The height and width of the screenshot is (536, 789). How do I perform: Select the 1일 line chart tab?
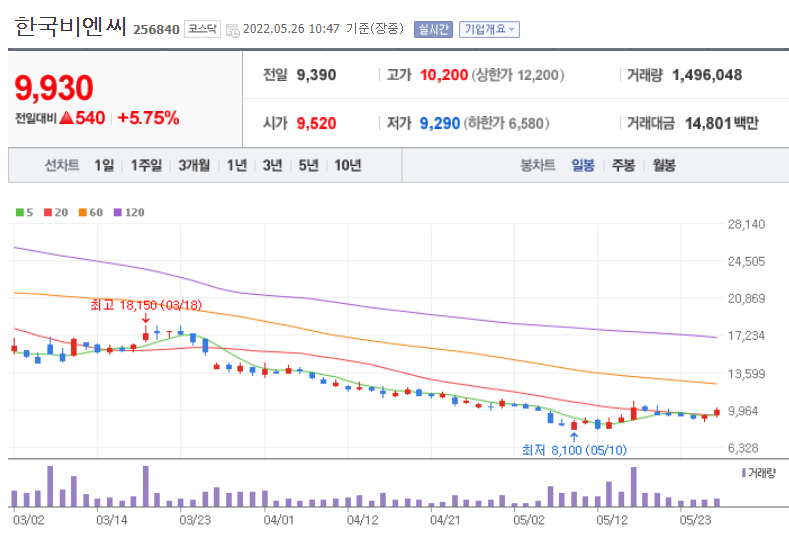pos(104,165)
